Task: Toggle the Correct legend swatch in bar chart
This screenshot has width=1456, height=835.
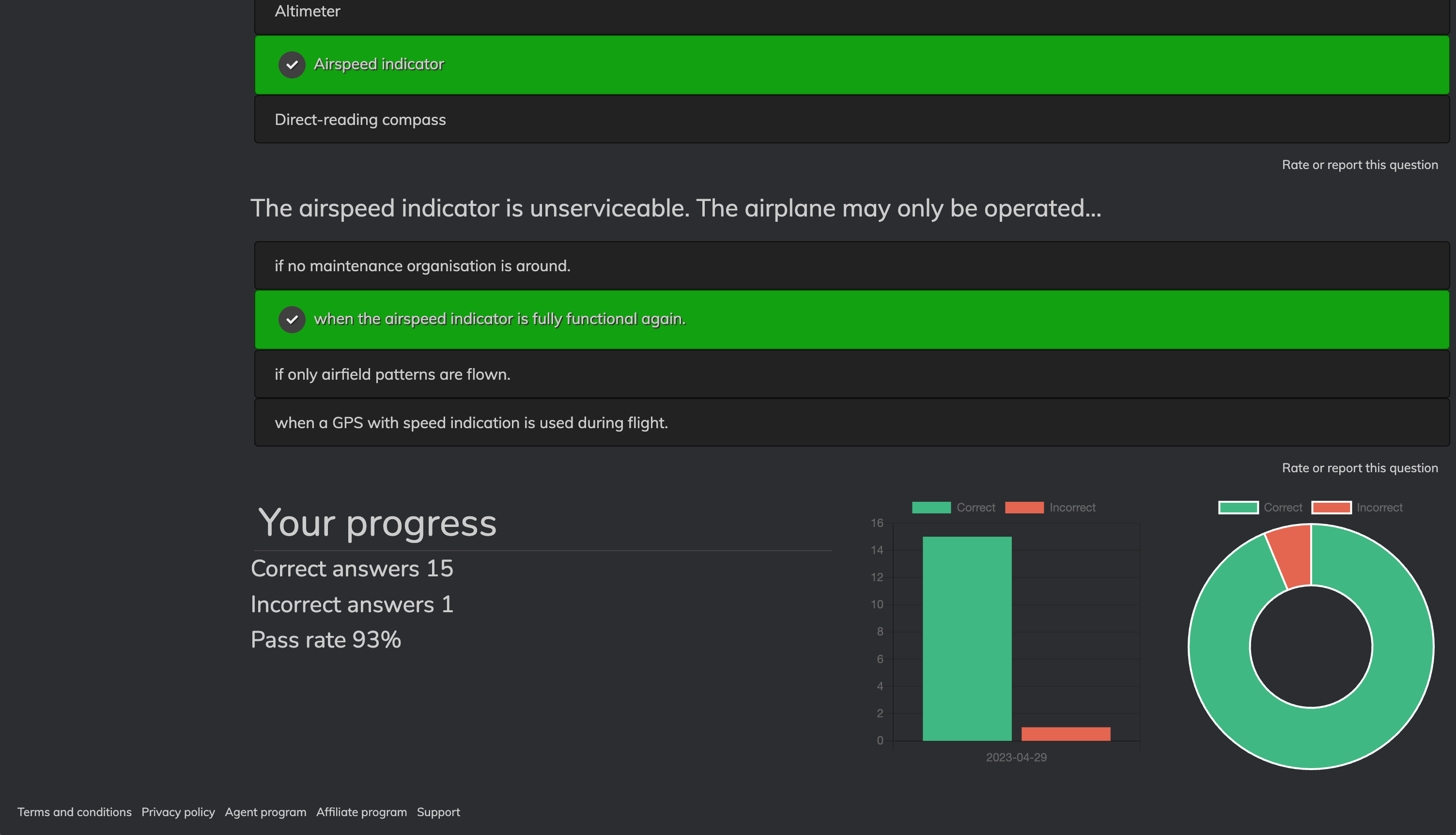Action: coord(931,508)
